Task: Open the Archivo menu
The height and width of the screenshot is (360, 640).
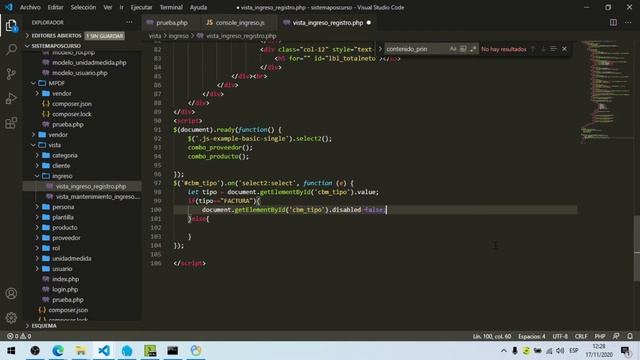Action: click(30, 7)
